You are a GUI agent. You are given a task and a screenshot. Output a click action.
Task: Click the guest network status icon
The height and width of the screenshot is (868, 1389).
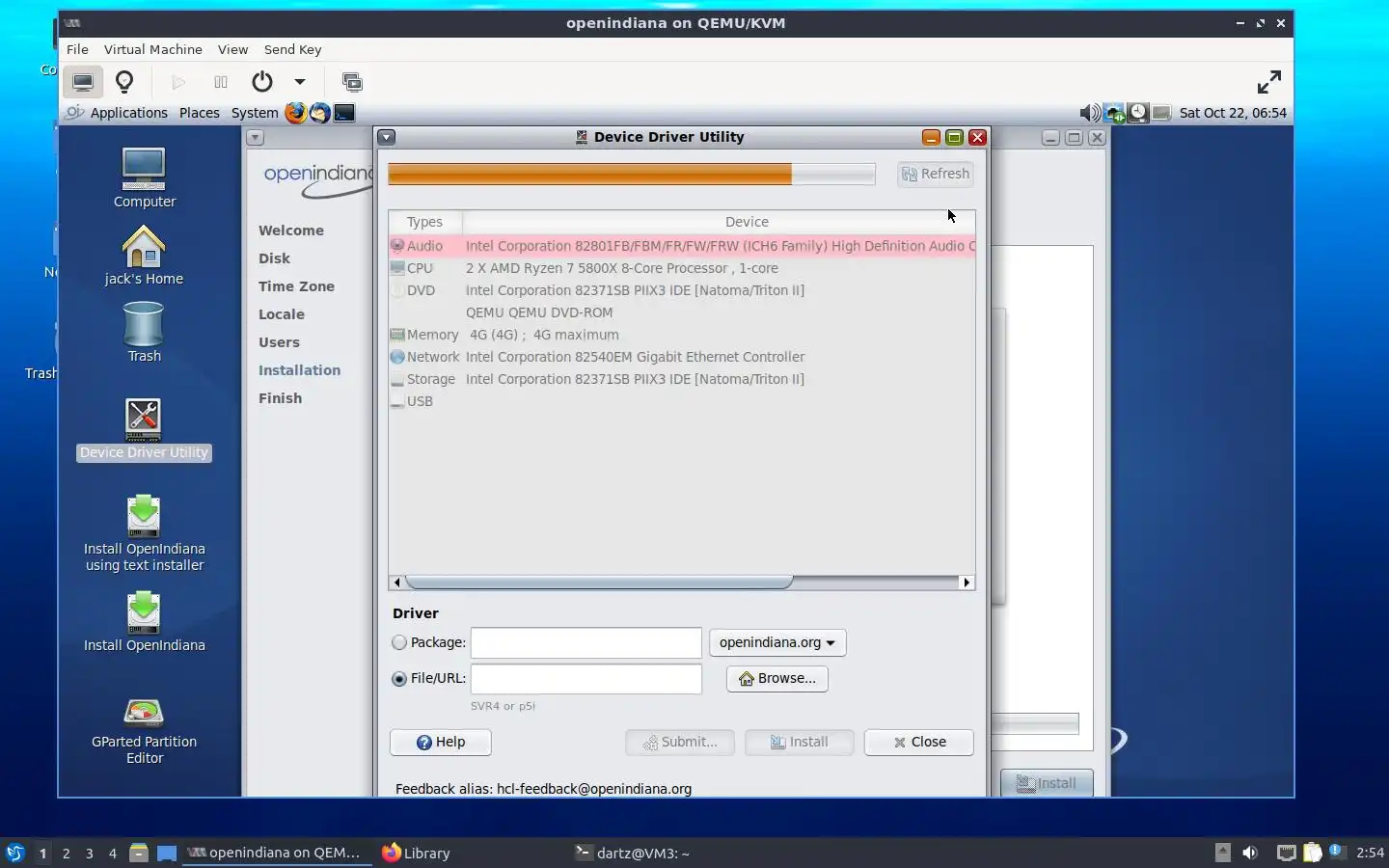click(1115, 113)
